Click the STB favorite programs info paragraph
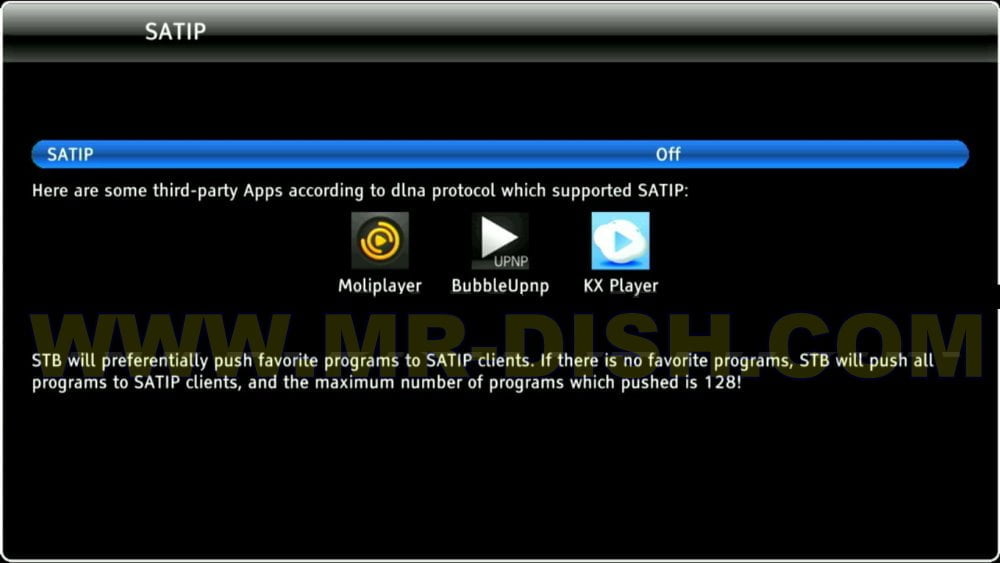1000x563 pixels. pos(480,371)
